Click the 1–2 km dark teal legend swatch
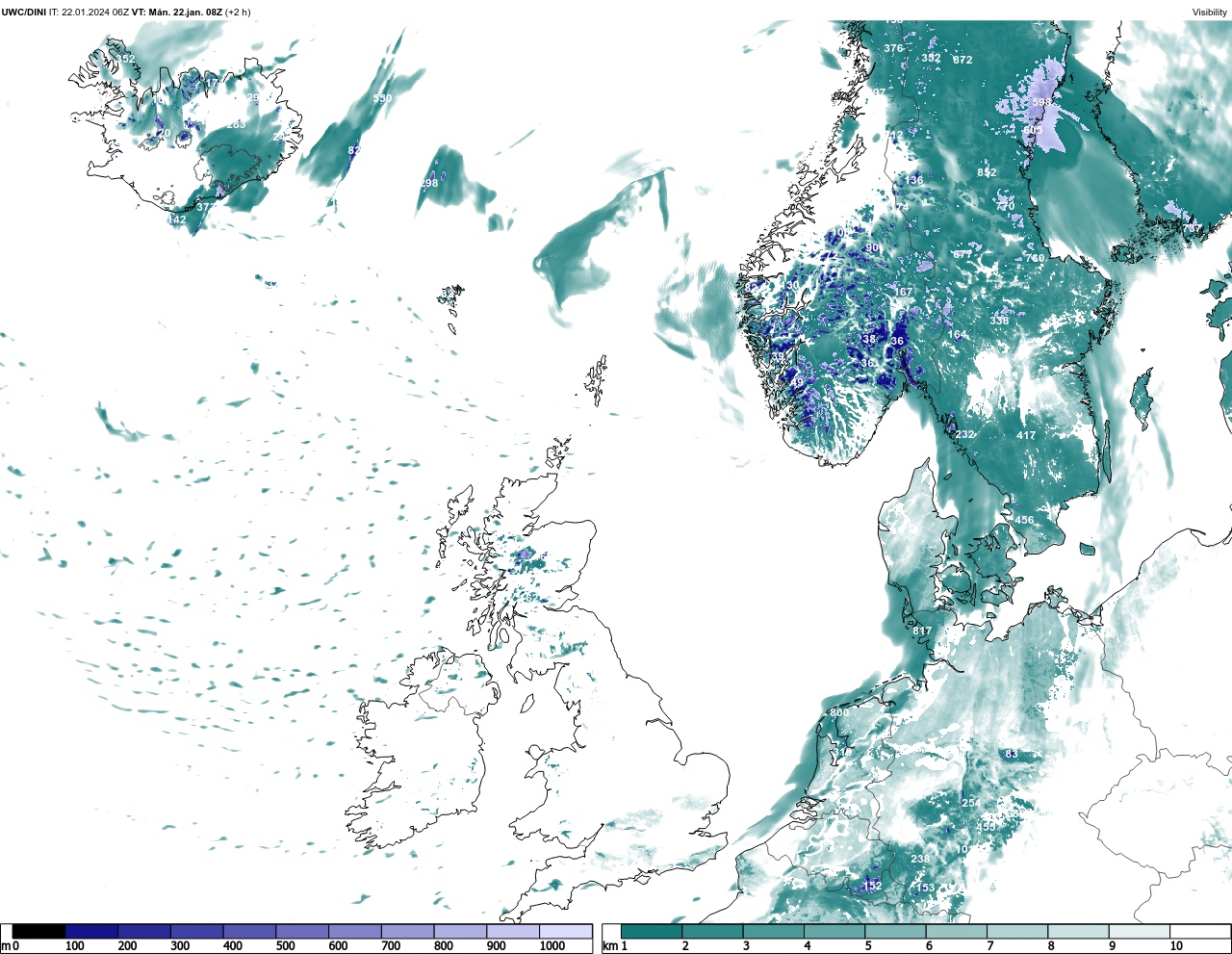1232x954 pixels. click(652, 932)
